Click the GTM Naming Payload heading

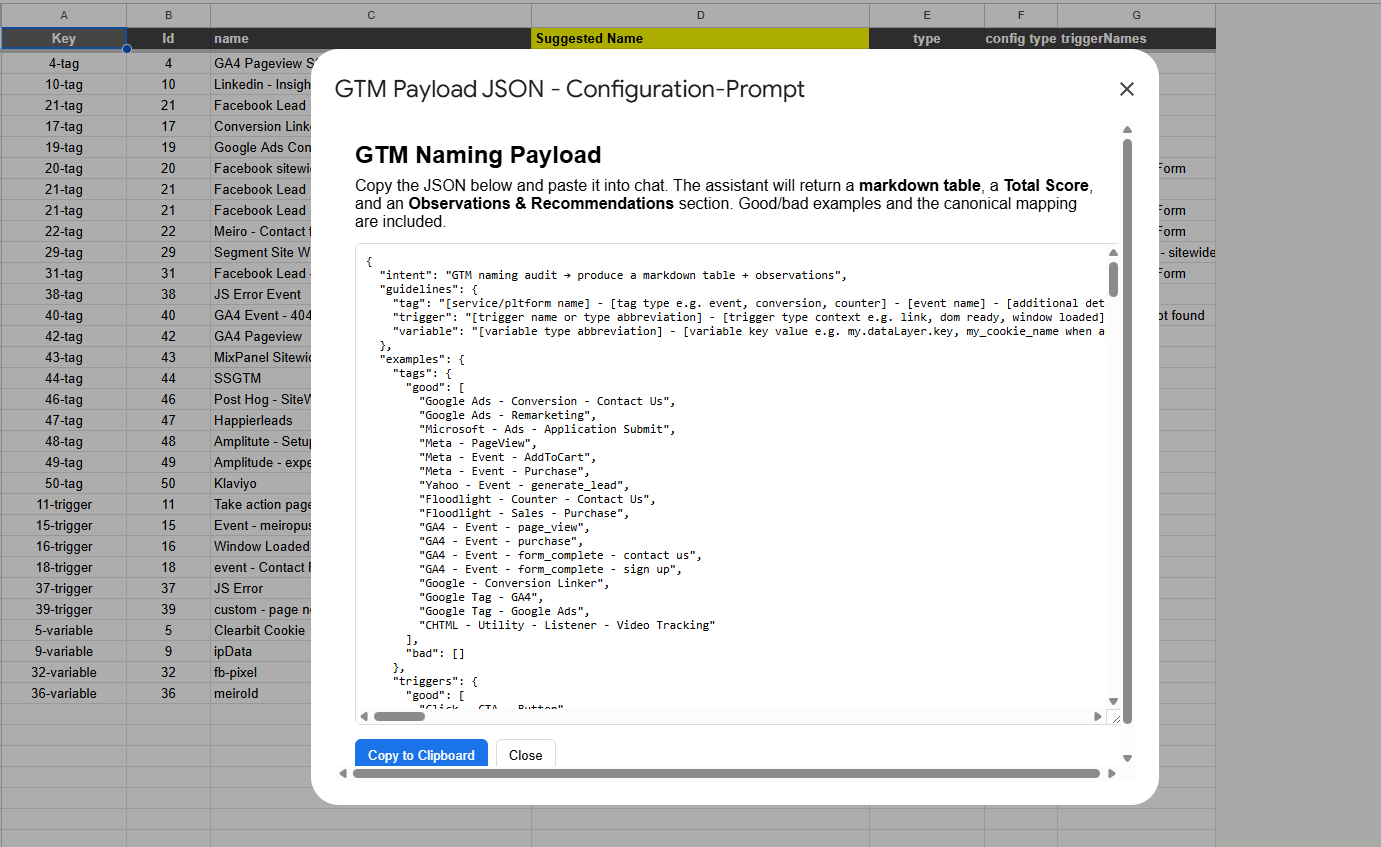(x=478, y=155)
